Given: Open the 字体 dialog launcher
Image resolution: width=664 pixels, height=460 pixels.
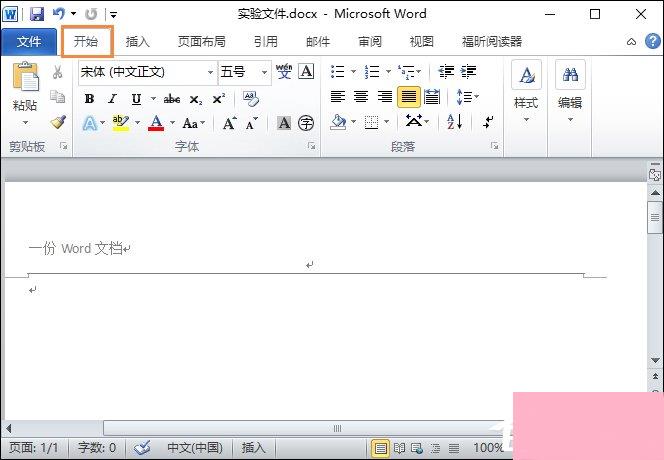Looking at the screenshot, I should 311,146.
